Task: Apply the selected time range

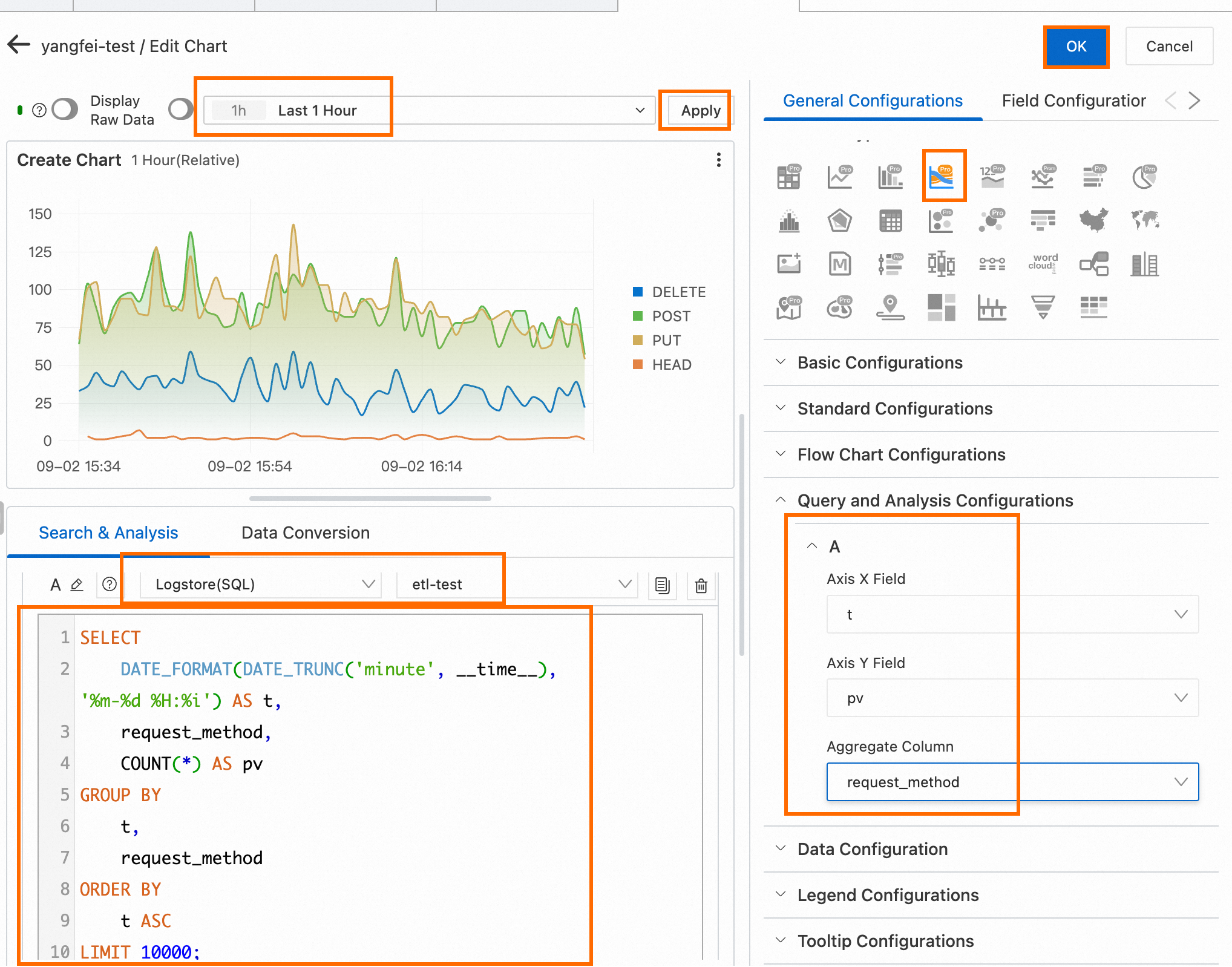Action: (x=701, y=110)
